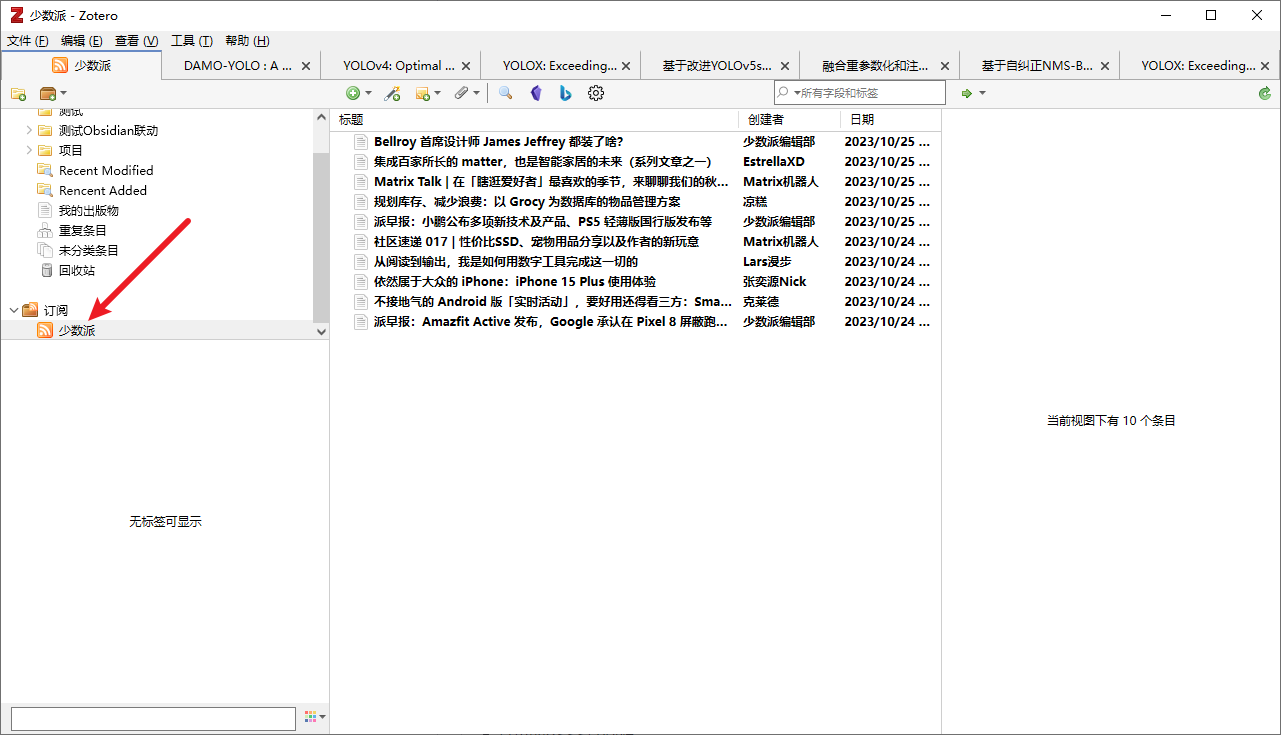Switch to the 基于自纠正NMS-B tab

pos(1037,65)
